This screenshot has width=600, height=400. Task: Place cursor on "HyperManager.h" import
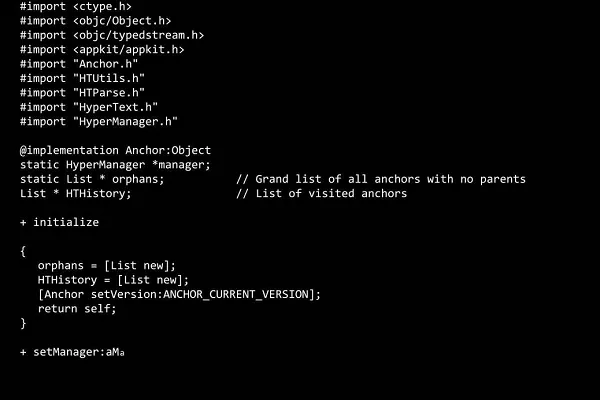126,121
